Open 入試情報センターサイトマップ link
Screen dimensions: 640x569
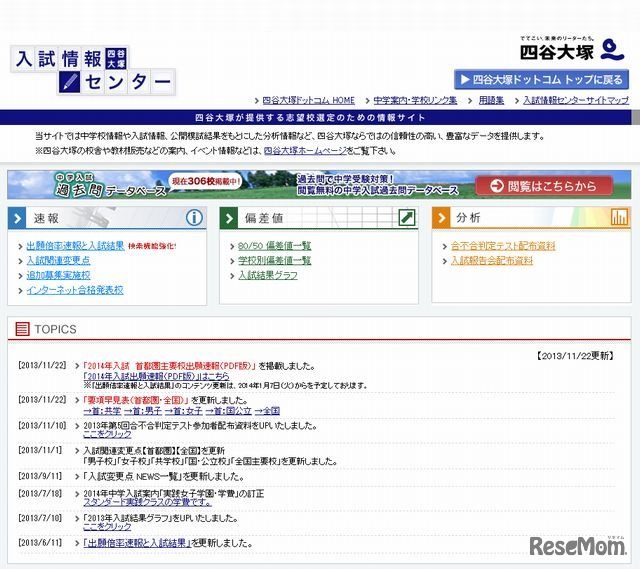576,100
